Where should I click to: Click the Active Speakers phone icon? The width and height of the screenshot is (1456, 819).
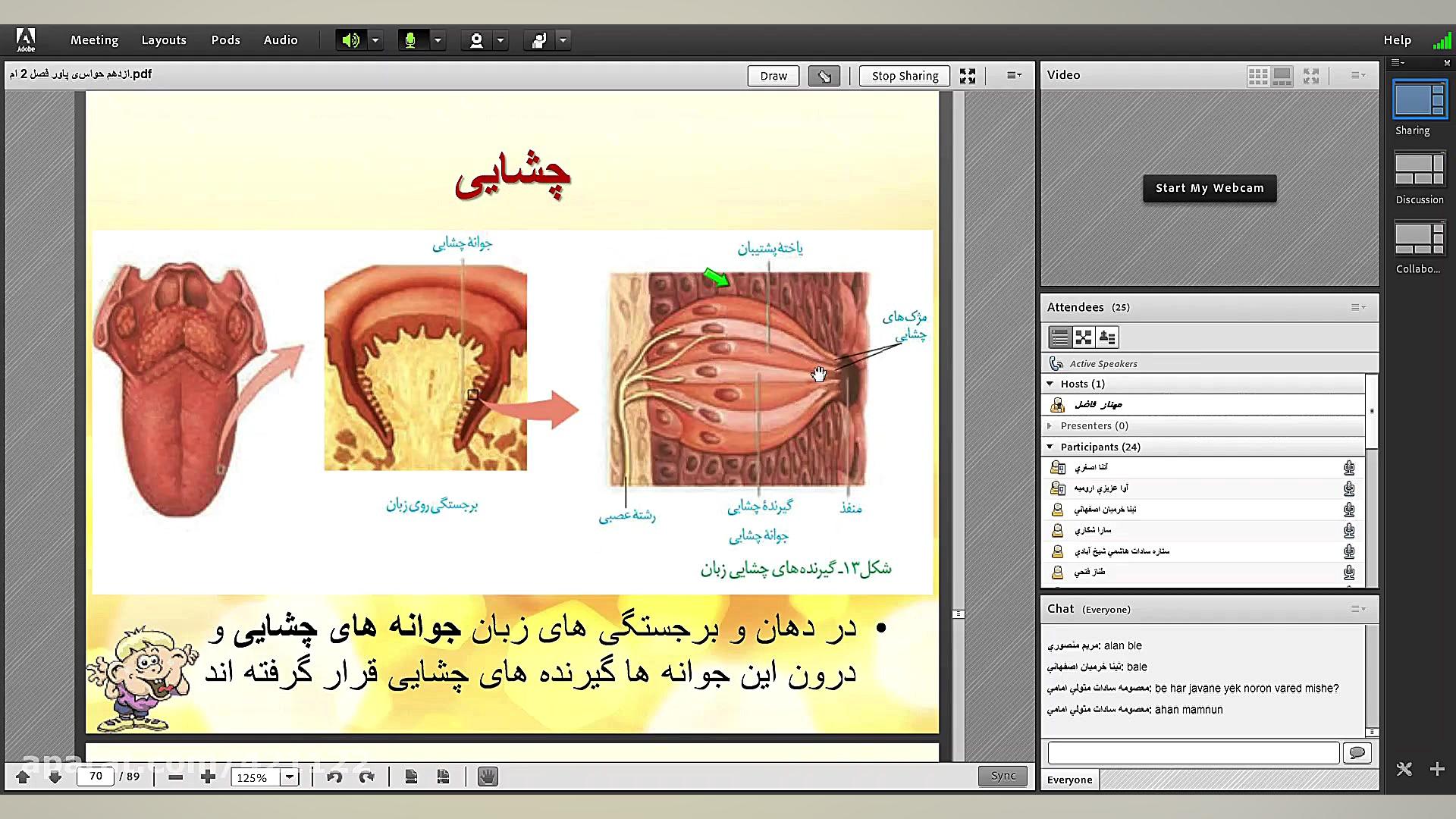click(x=1056, y=364)
